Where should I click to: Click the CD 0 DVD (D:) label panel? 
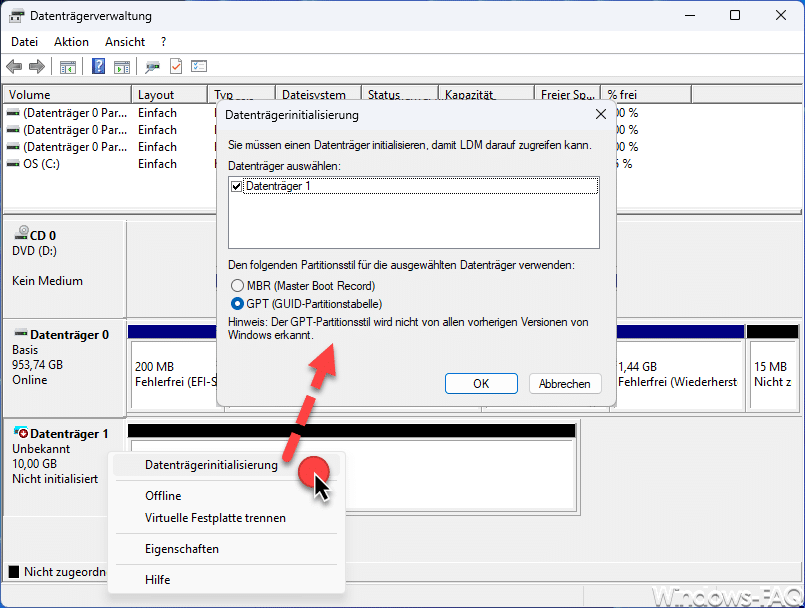[64, 269]
